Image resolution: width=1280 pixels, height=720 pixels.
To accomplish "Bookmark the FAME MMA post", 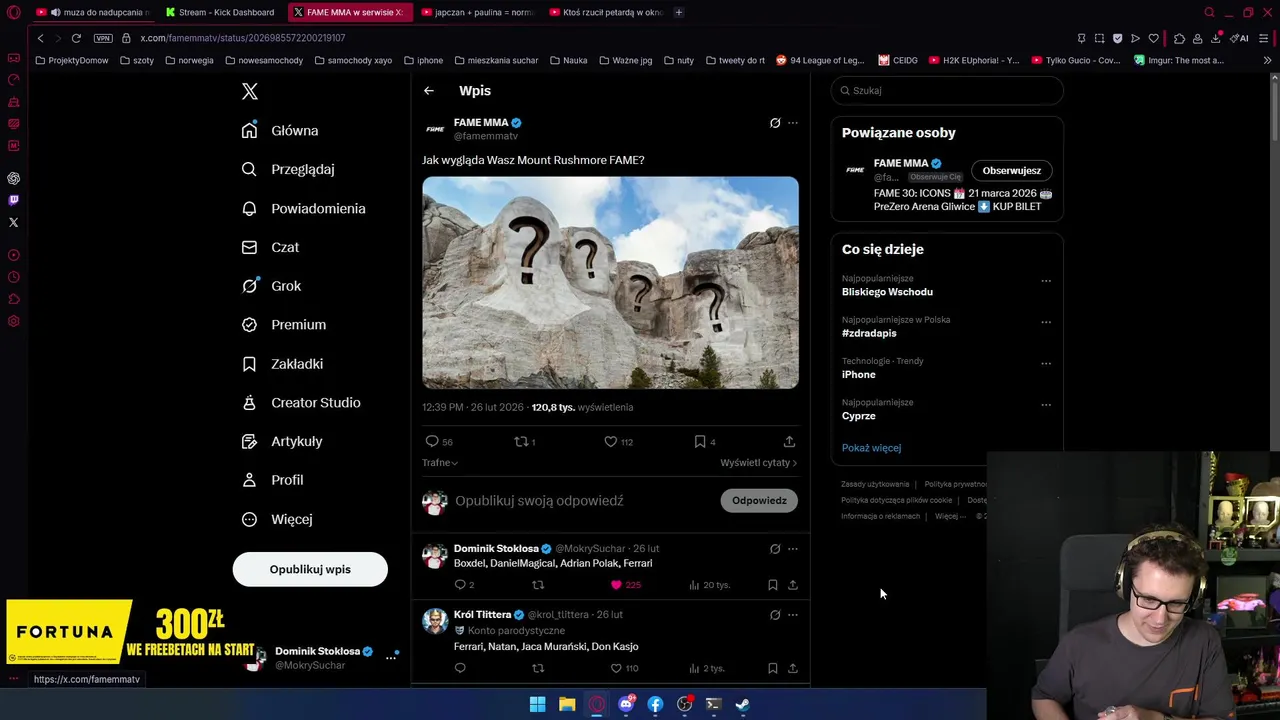I will click(705, 441).
